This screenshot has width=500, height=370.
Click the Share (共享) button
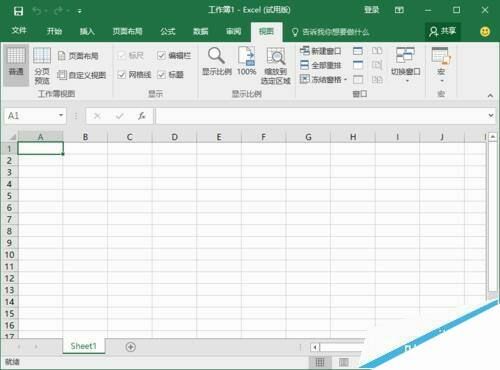click(x=443, y=31)
